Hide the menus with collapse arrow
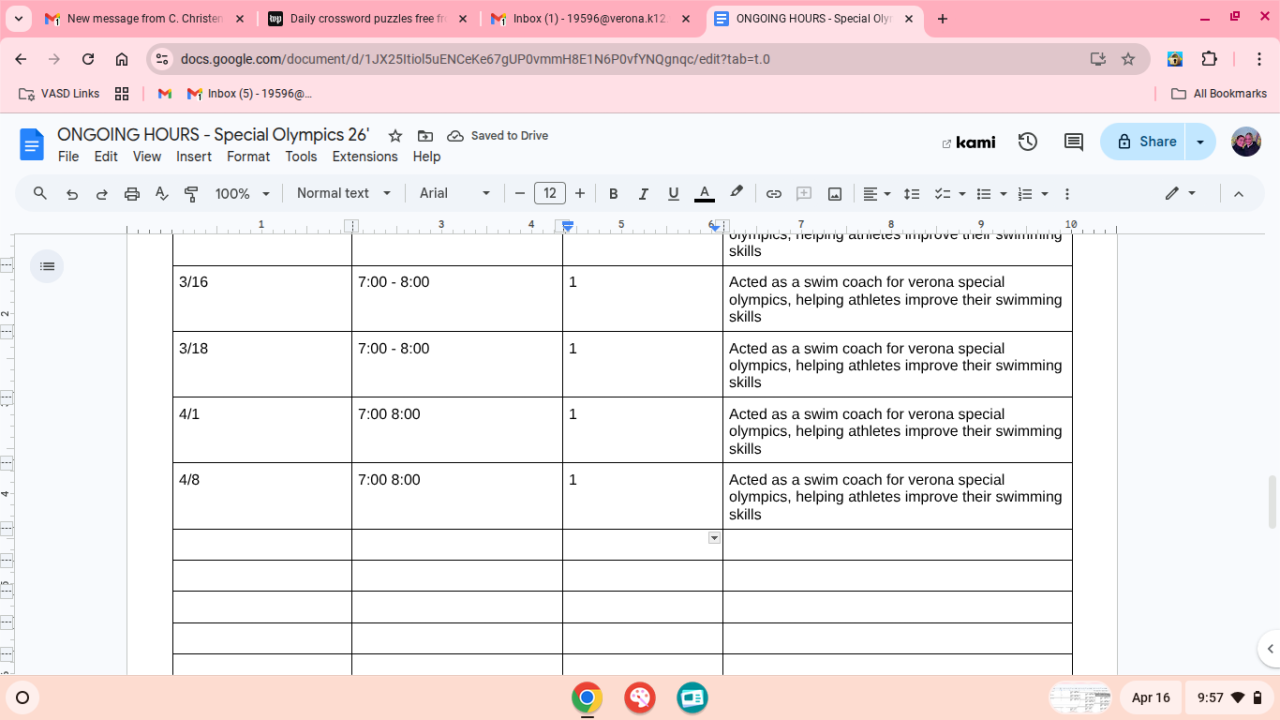Viewport: 1280px width, 720px height. [1238, 194]
